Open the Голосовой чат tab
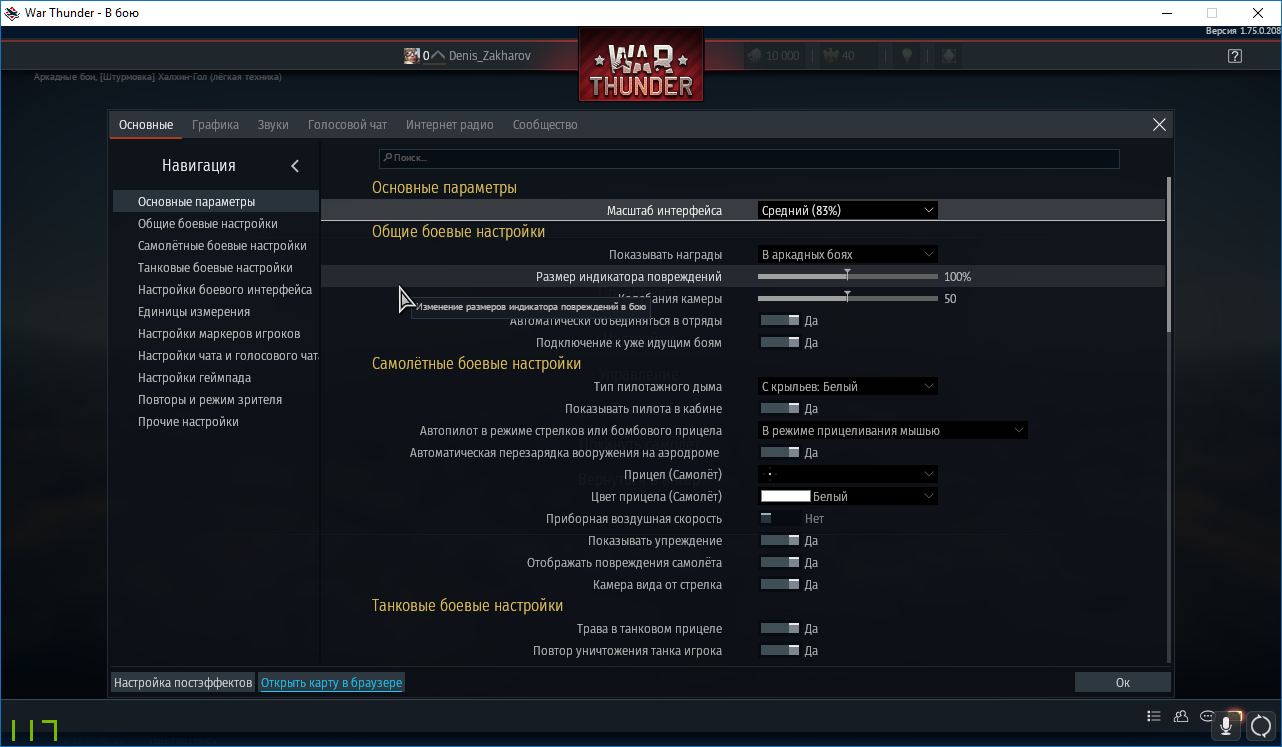 coord(347,125)
